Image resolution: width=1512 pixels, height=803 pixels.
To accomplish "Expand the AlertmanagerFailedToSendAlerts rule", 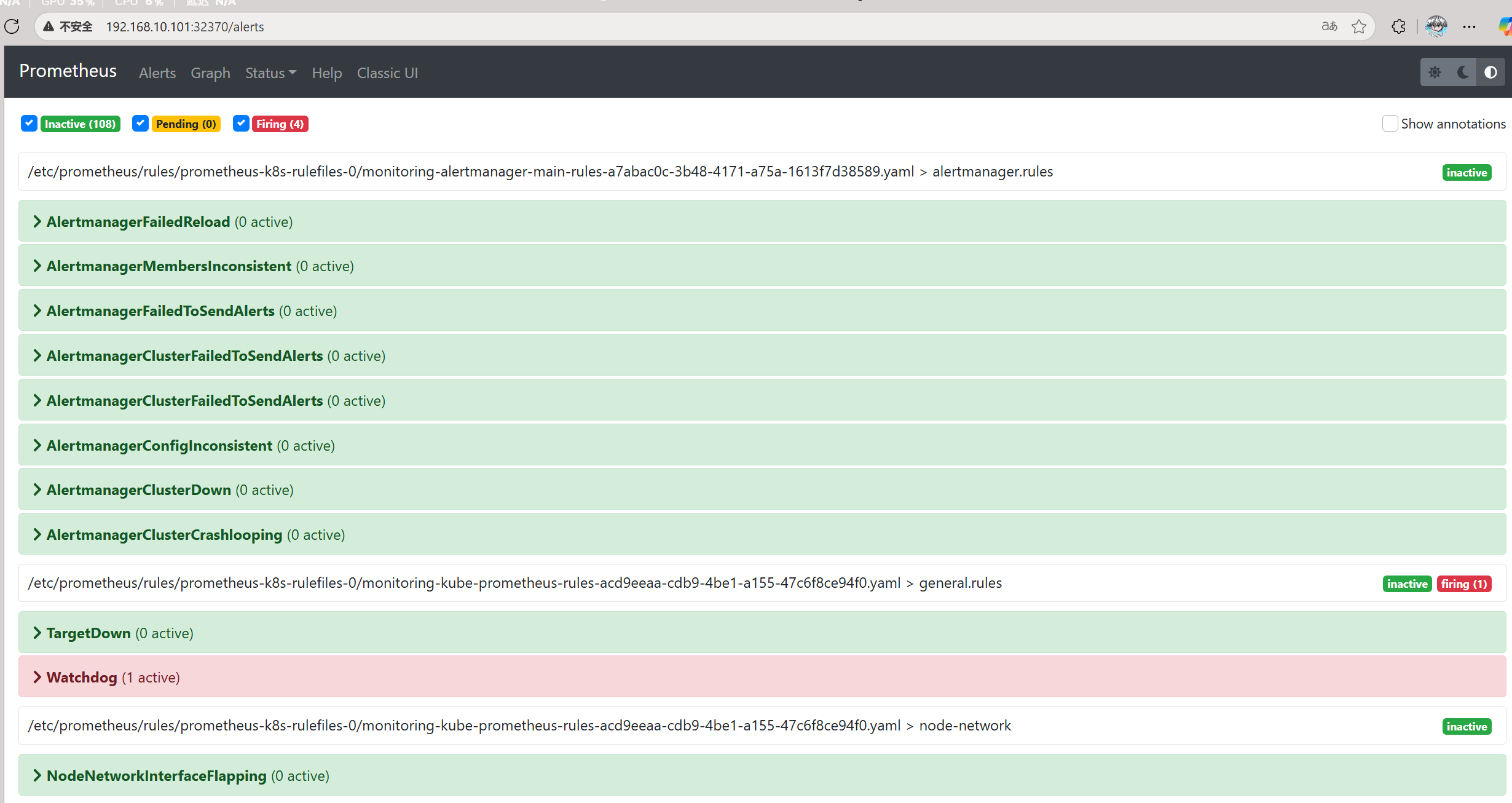I will (762, 311).
